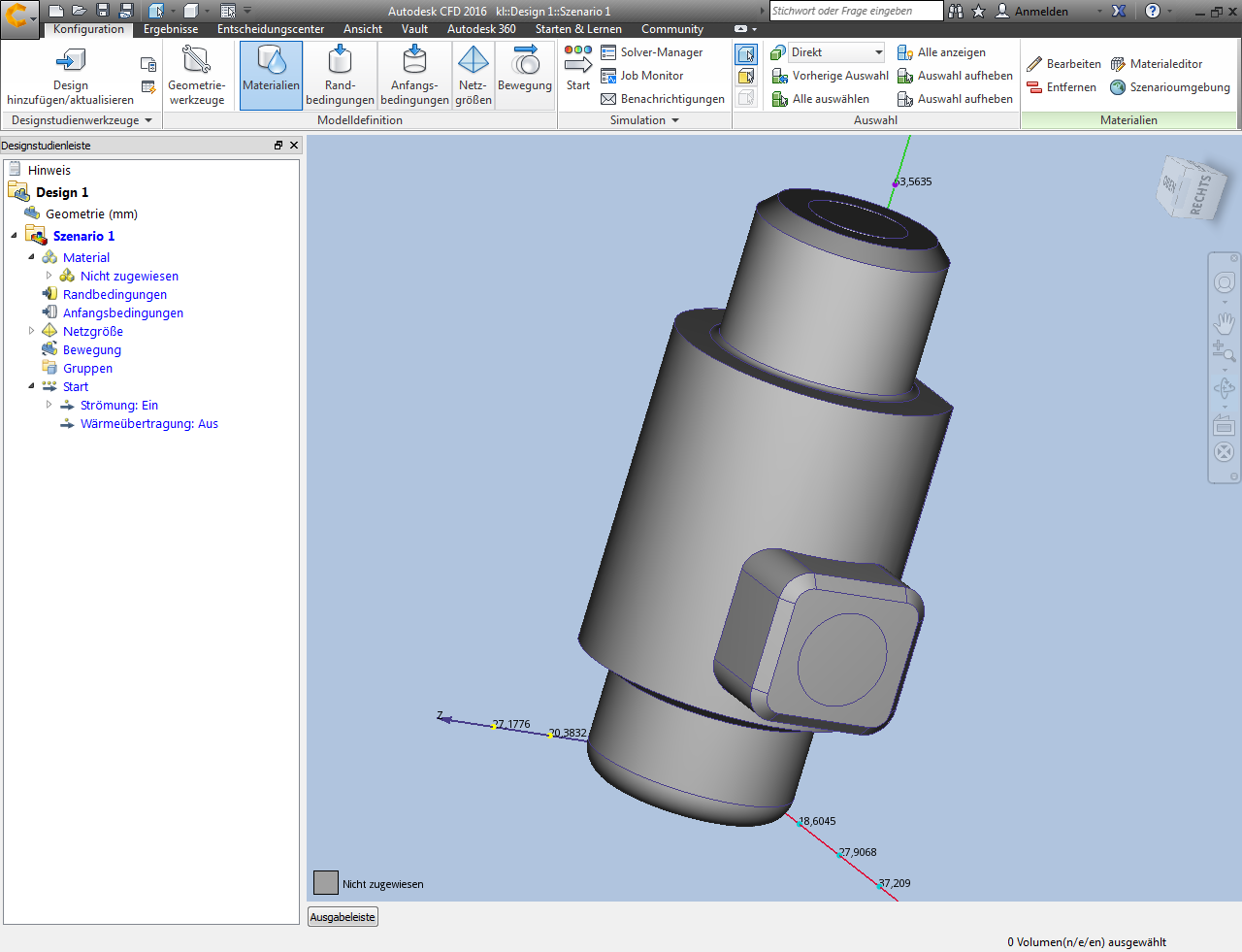This screenshot has width=1242, height=952.
Task: Select the Zoom tool in navigation bar
Action: (x=1224, y=351)
